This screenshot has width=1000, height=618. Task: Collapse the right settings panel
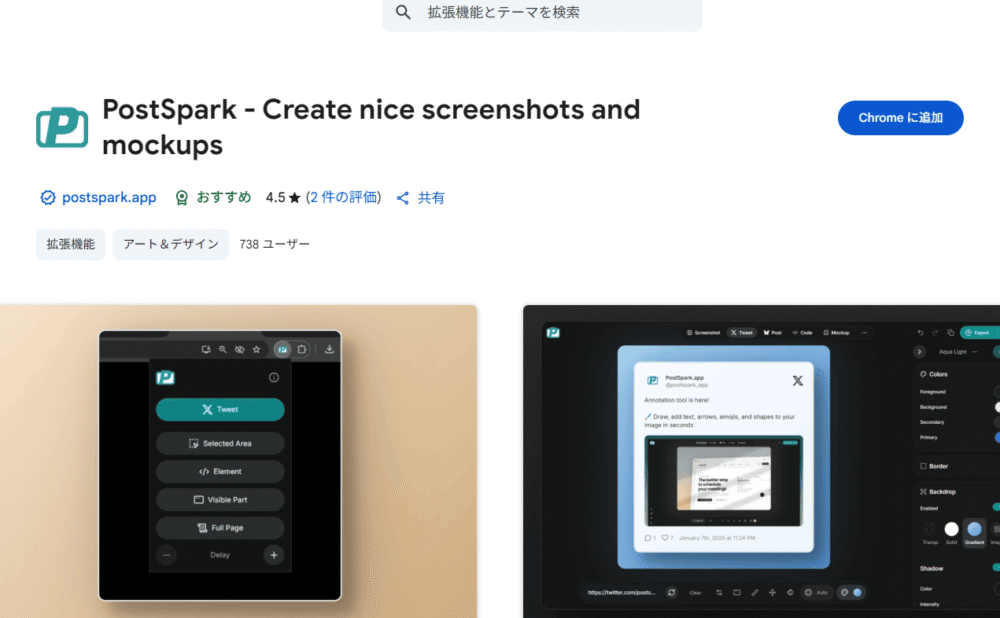coord(919,352)
